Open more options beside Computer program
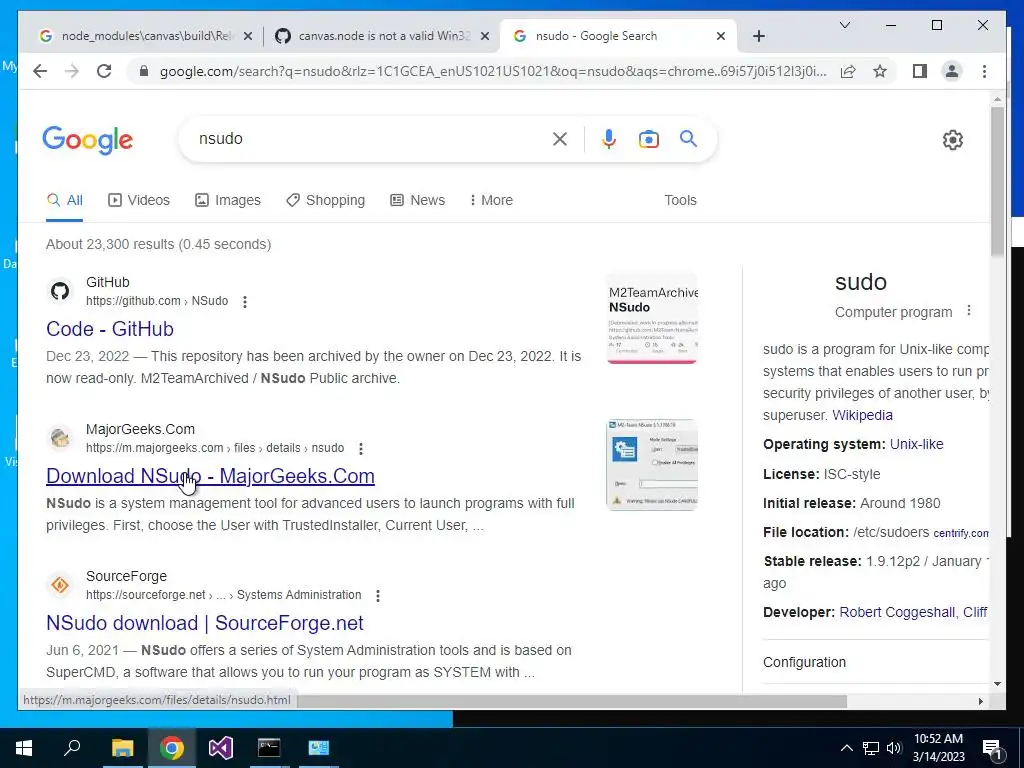Image resolution: width=1024 pixels, height=768 pixels. pos(969,311)
